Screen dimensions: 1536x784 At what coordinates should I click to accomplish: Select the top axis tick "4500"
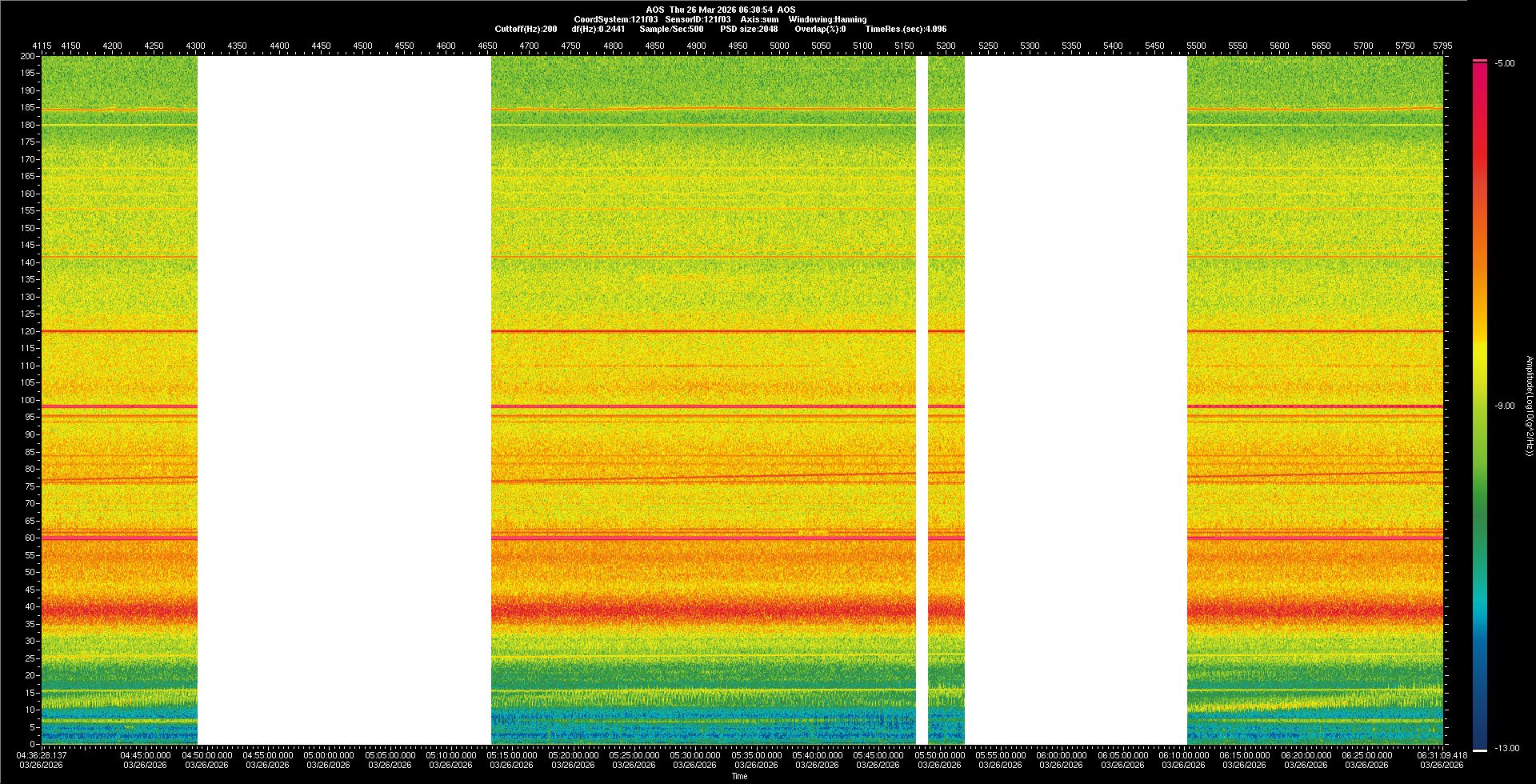coord(362,46)
